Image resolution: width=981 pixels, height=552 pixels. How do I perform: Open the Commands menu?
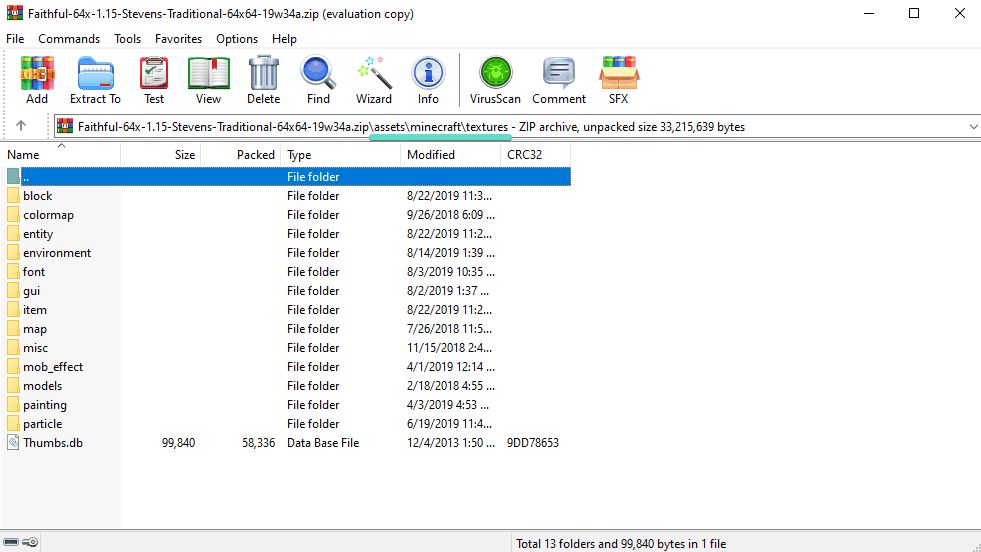(x=69, y=39)
